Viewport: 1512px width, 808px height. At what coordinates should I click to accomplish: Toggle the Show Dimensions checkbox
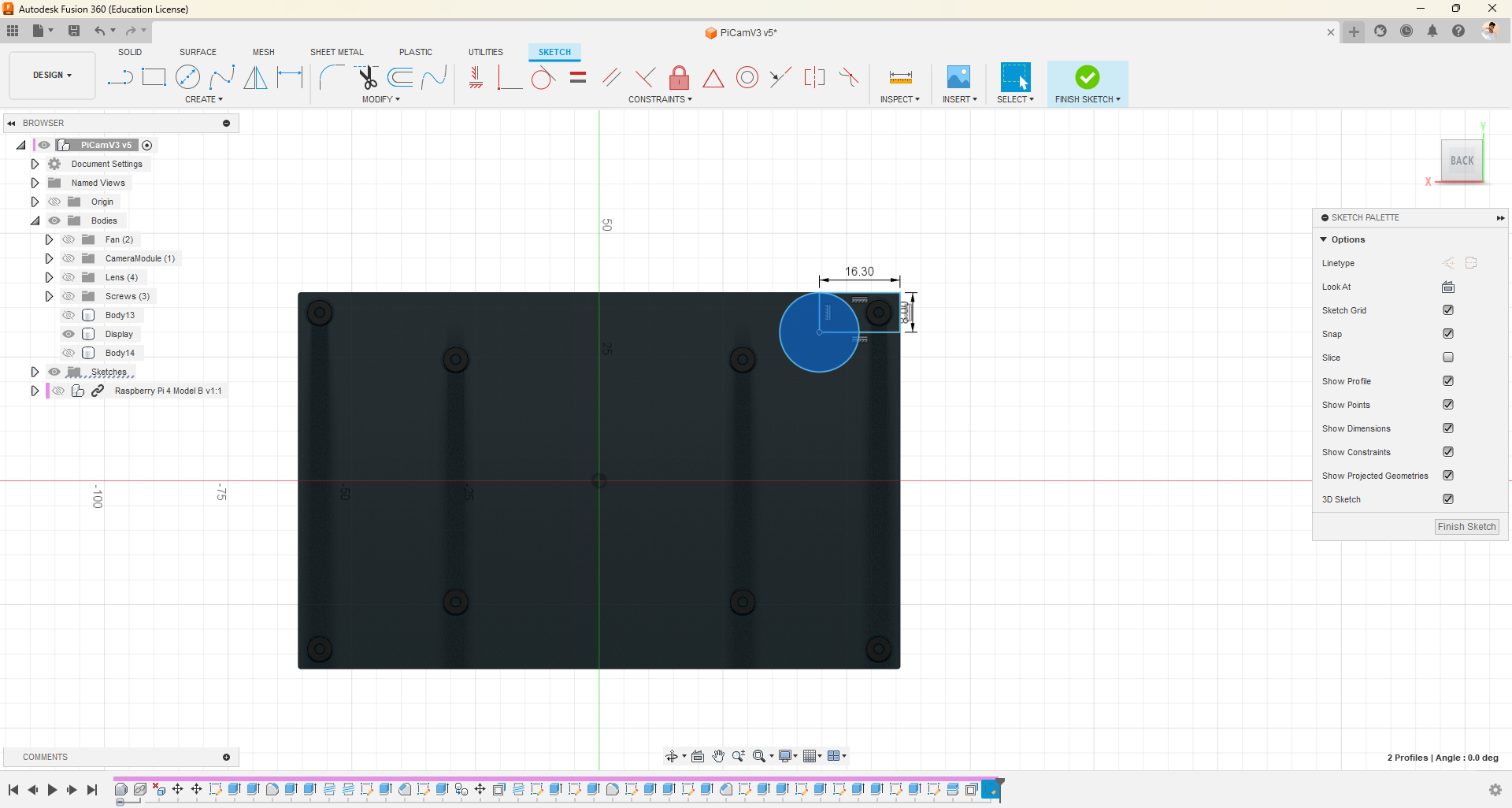pyautogui.click(x=1448, y=428)
